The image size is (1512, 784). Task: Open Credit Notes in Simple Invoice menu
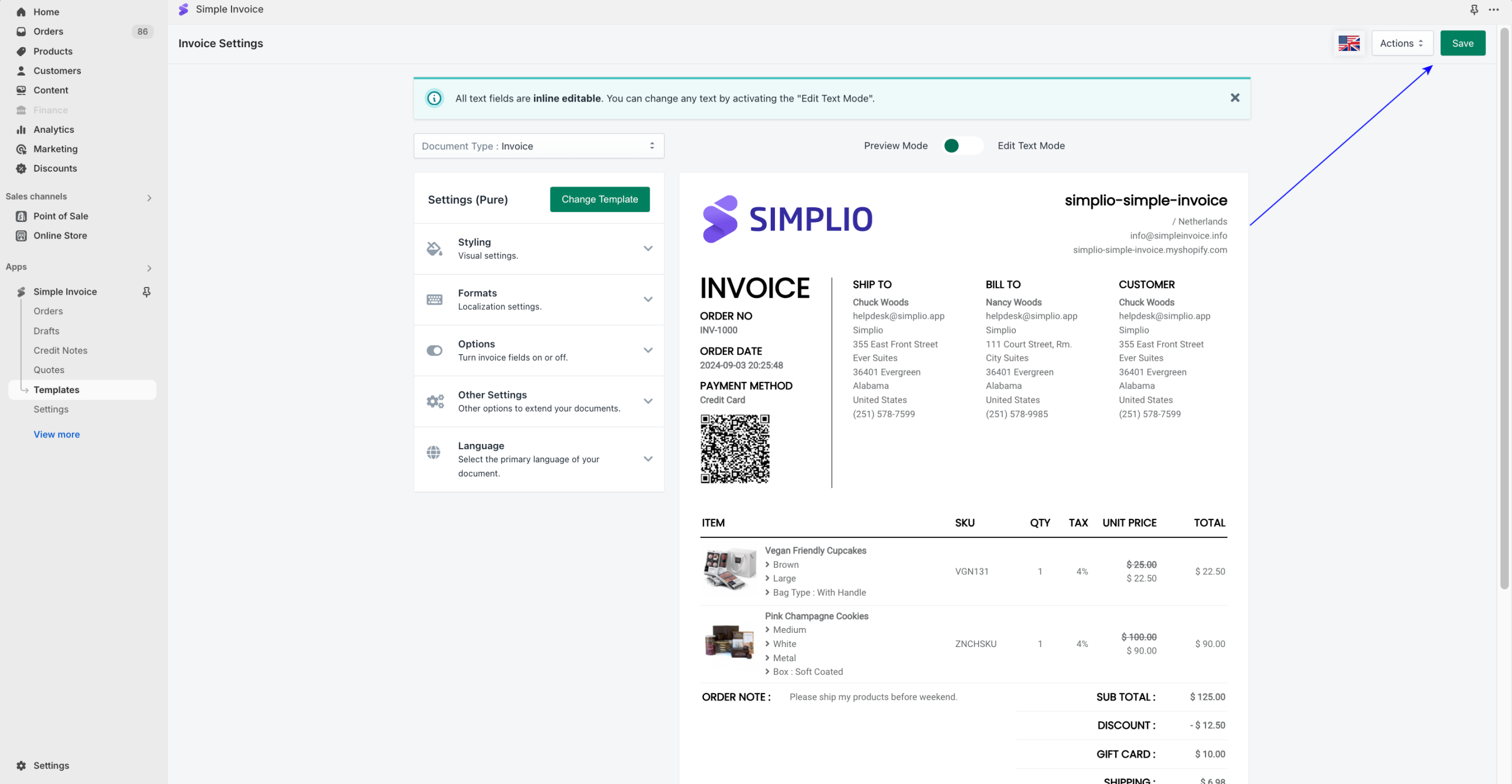click(60, 350)
